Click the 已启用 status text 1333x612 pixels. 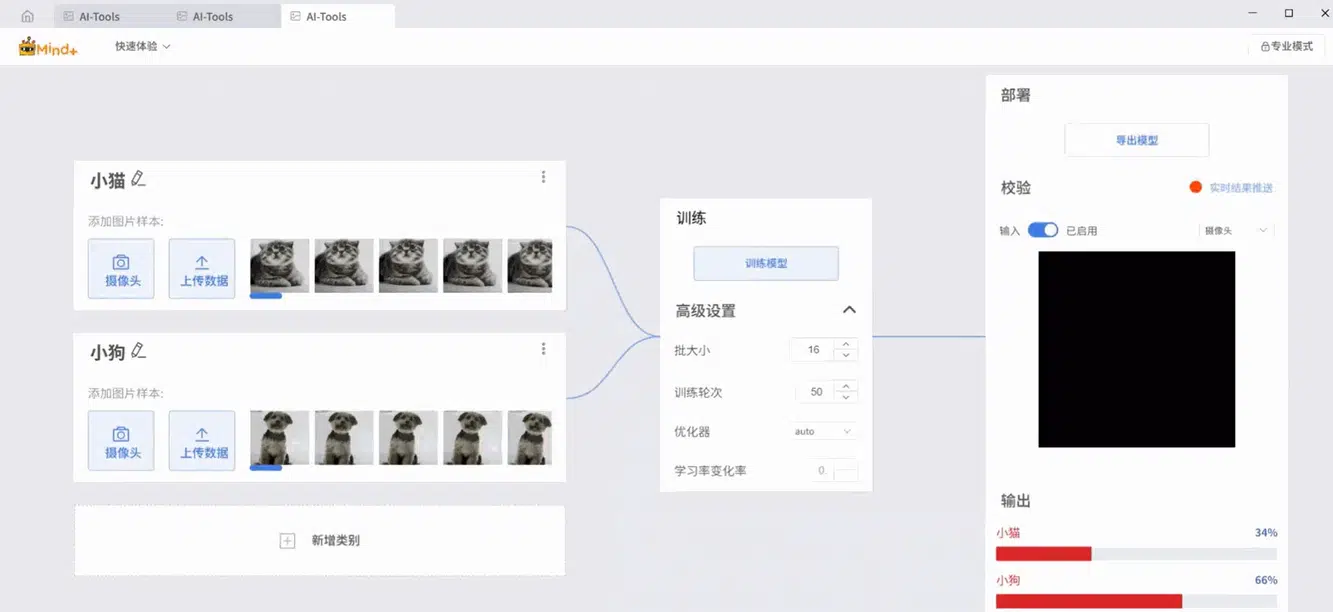click(1082, 231)
